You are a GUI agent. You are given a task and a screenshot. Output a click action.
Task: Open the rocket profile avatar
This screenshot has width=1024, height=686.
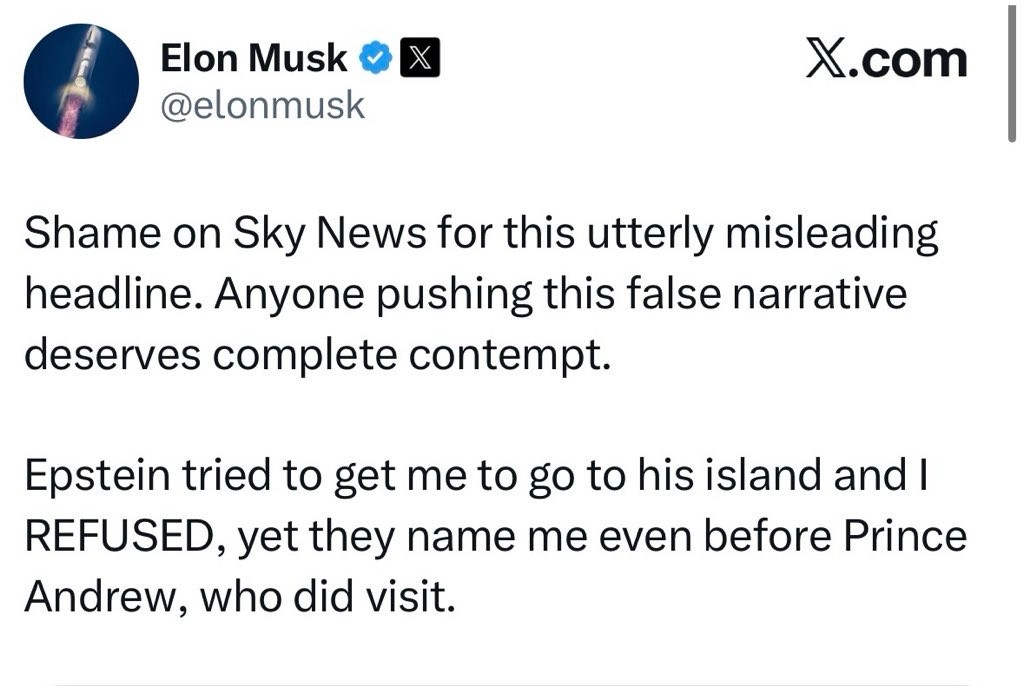[x=81, y=81]
